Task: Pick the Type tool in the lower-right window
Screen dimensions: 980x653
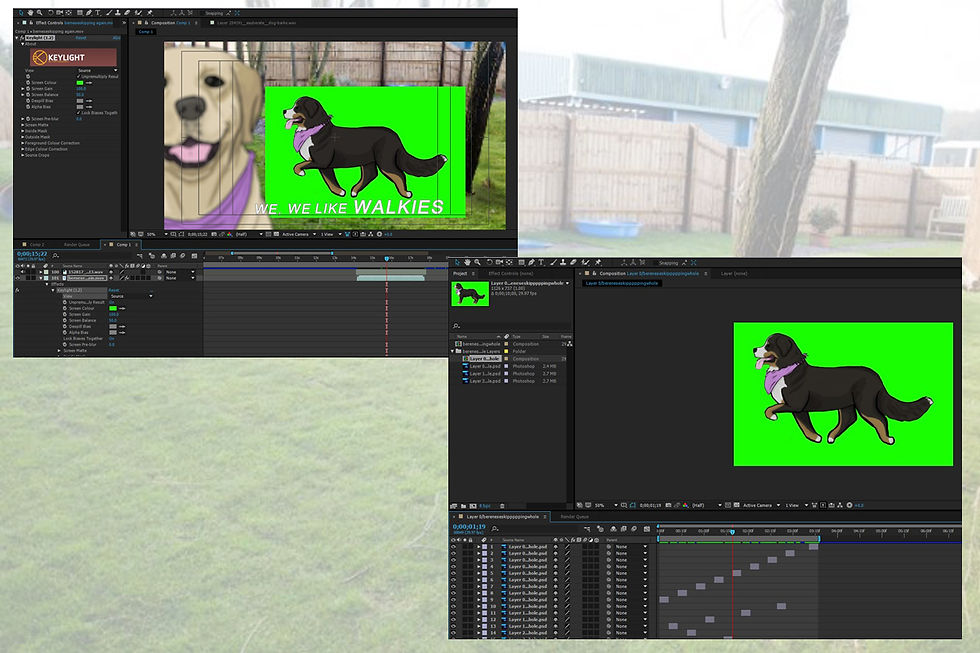Action: tap(541, 262)
